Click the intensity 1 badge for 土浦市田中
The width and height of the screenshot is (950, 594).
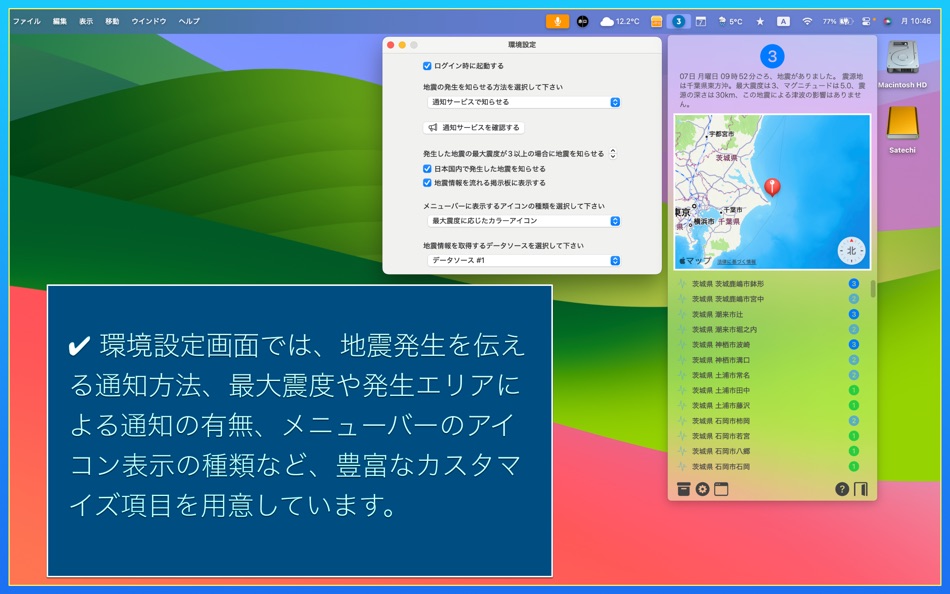pyautogui.click(x=853, y=390)
